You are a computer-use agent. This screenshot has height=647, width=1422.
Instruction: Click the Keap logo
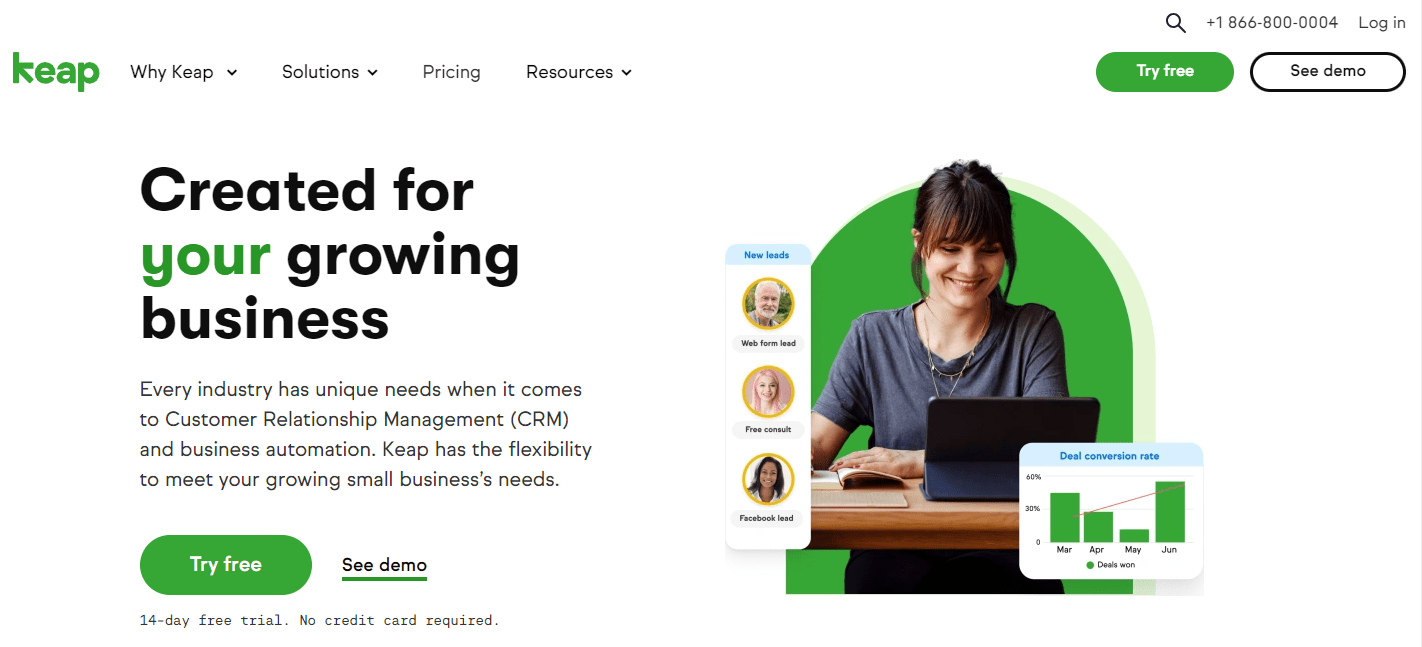(x=56, y=72)
